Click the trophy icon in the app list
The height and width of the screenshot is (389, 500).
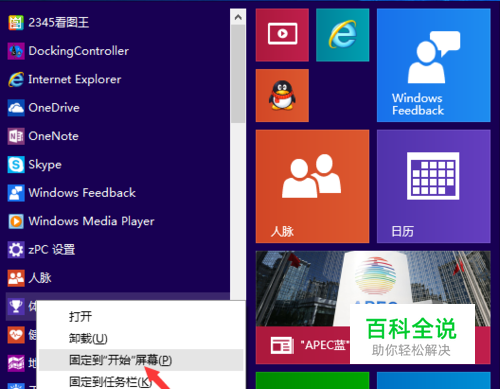16,306
